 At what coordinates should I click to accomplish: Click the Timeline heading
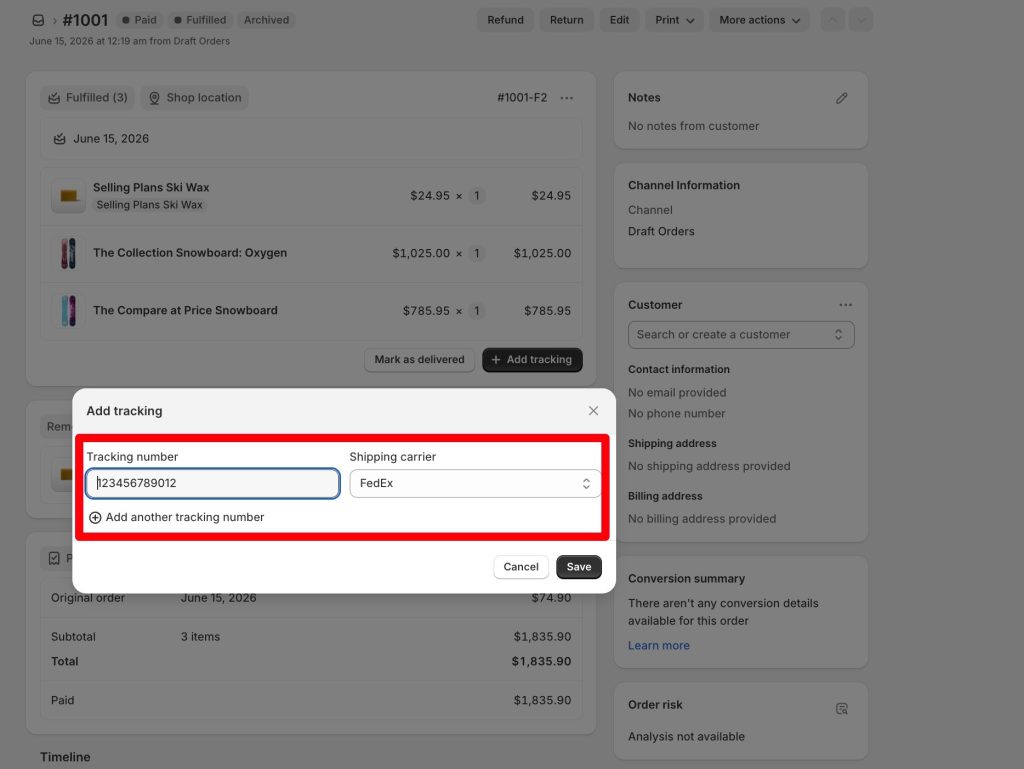pyautogui.click(x=65, y=757)
